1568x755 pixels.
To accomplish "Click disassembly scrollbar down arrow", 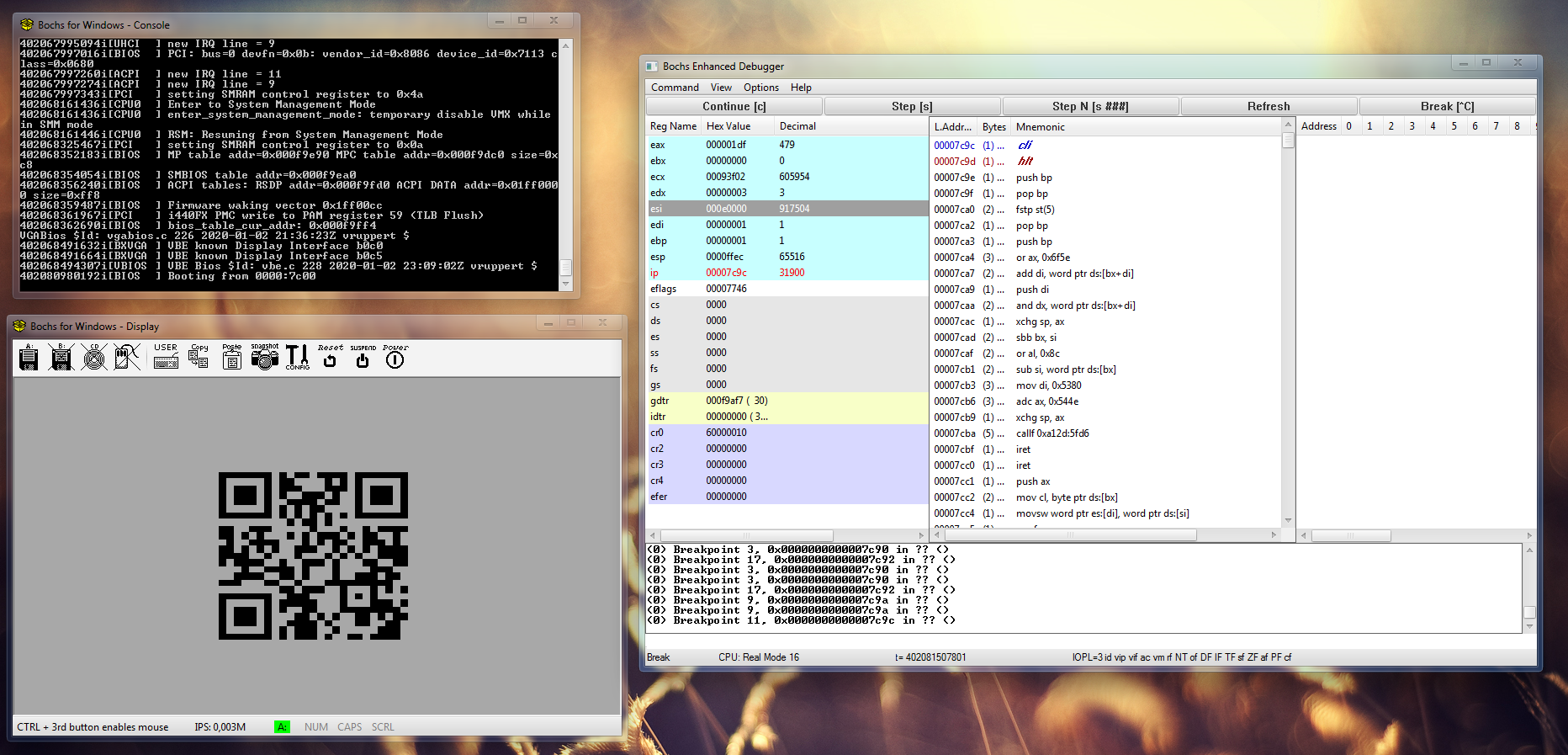I will click(x=1288, y=521).
